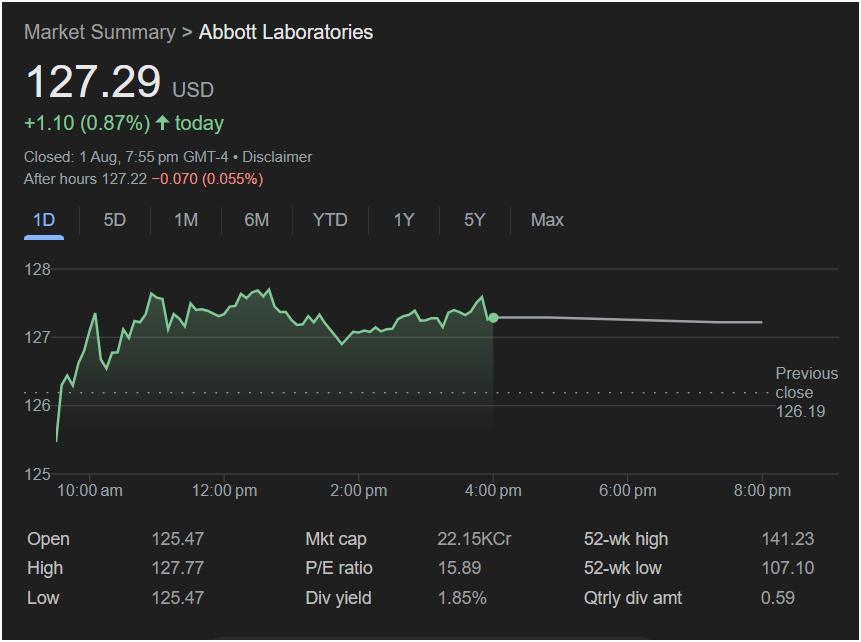Click the 6:00 pm axis label
861x642 pixels.
628,490
